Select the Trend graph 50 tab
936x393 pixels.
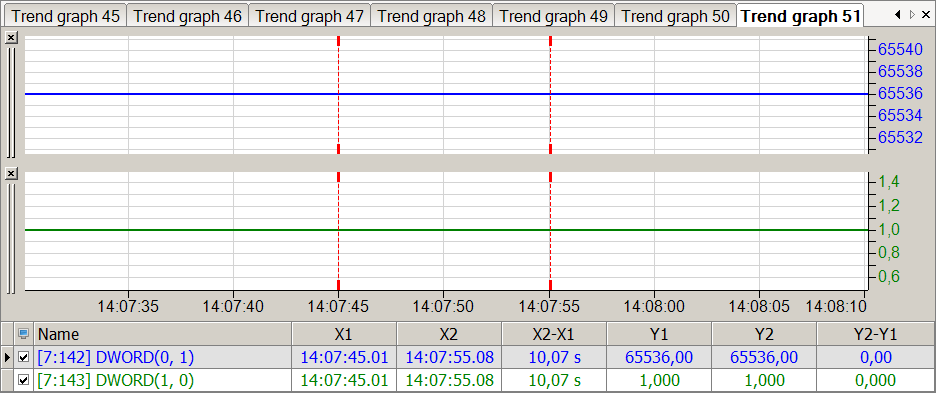(675, 16)
